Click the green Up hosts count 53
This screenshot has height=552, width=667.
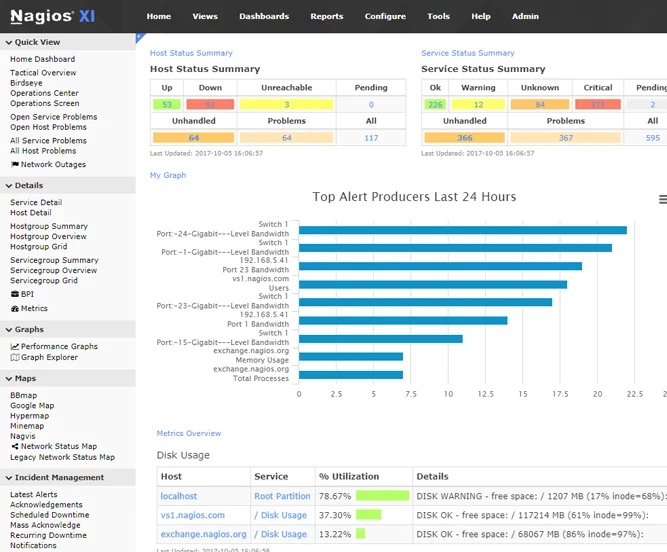click(167, 105)
